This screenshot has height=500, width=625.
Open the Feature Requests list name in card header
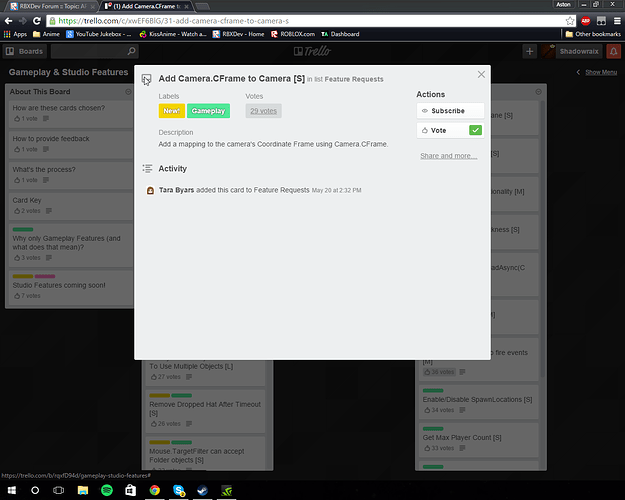click(x=354, y=79)
